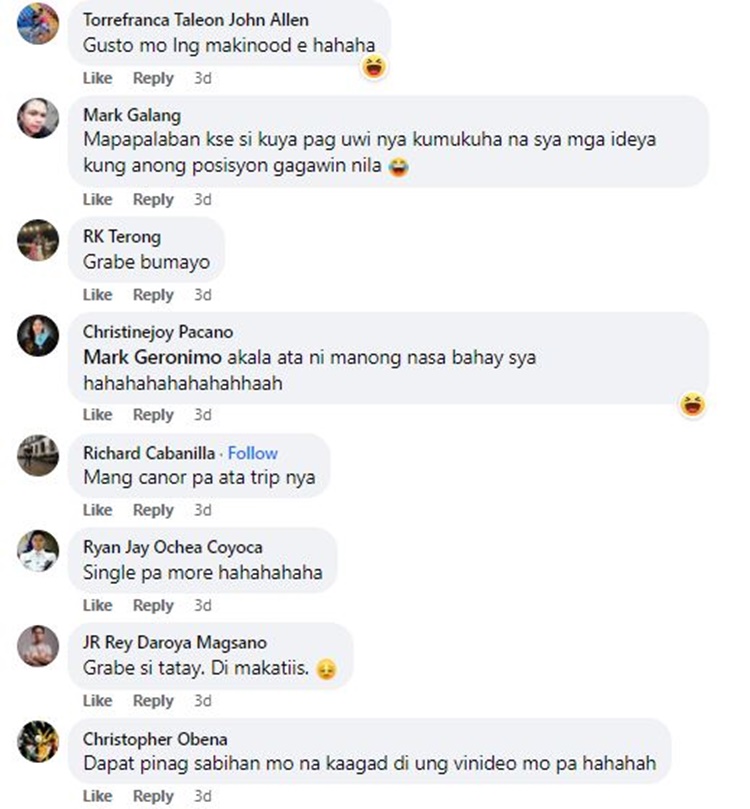Viewport: 750px width, 809px height.
Task: Open Torrefranca Taleon John Allen's profile picture
Action: pos(38,23)
